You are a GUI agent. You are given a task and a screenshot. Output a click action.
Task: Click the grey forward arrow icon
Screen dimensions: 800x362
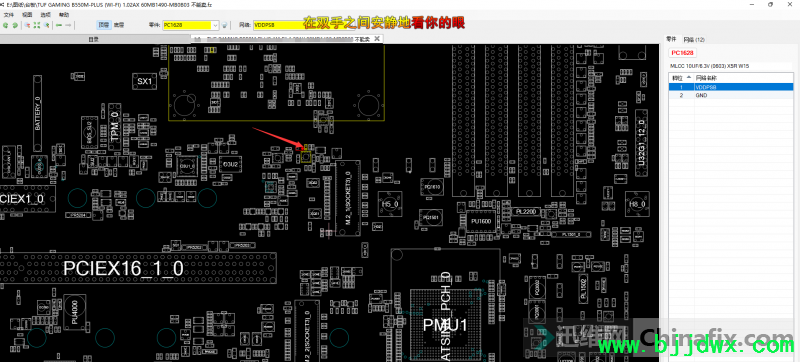pyautogui.click(x=68, y=25)
